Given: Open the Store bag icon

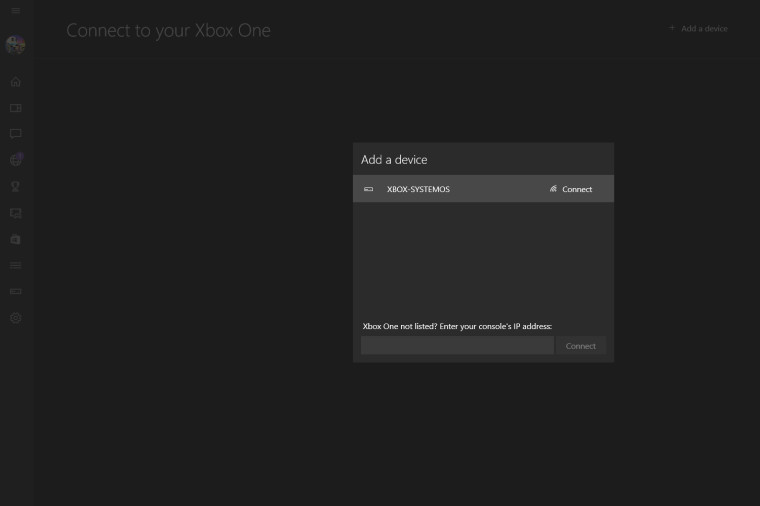Looking at the screenshot, I should click(16, 239).
